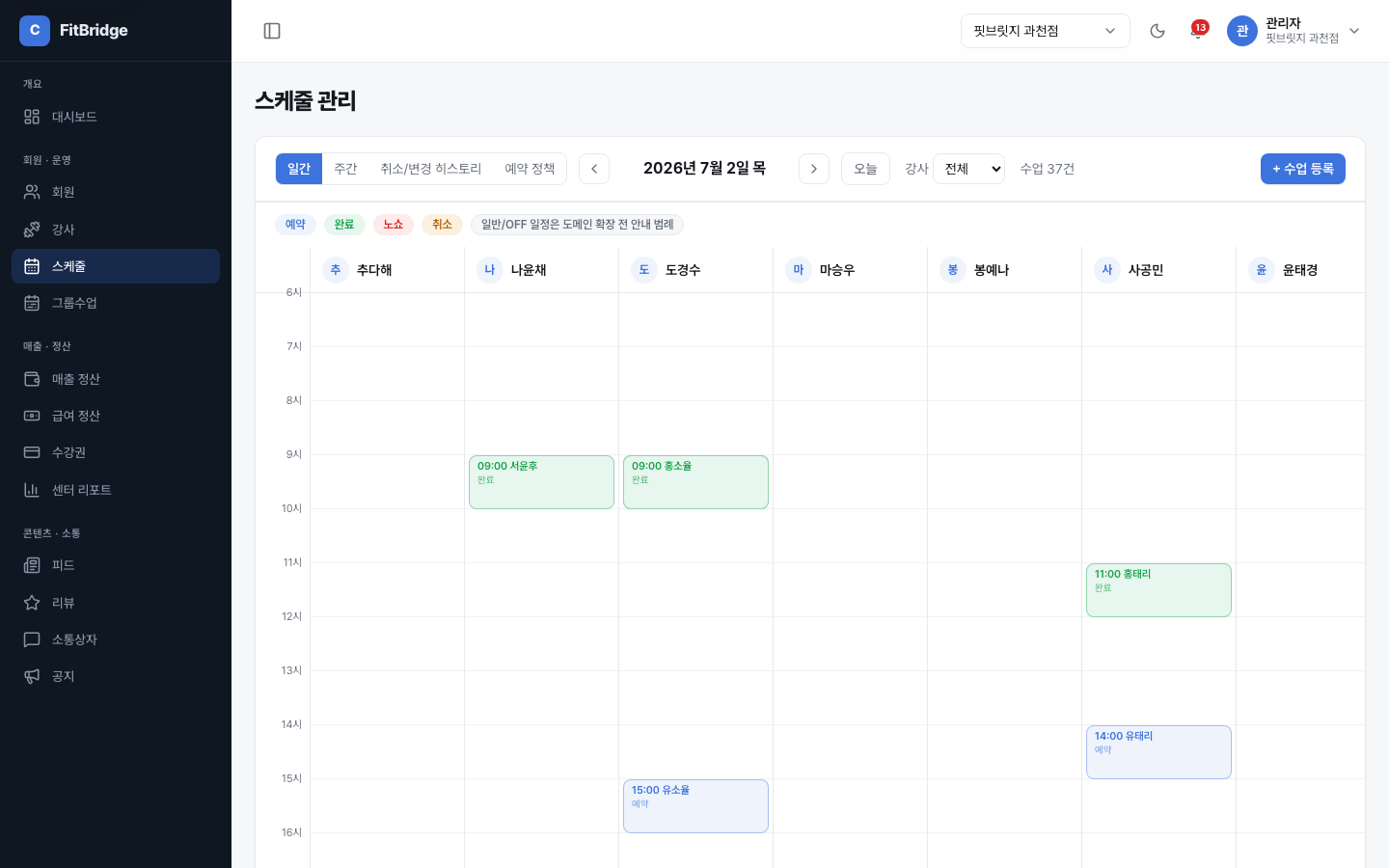Click the date 2026년 7월 2일 목
Image resolution: width=1389 pixels, height=868 pixels.
point(704,169)
